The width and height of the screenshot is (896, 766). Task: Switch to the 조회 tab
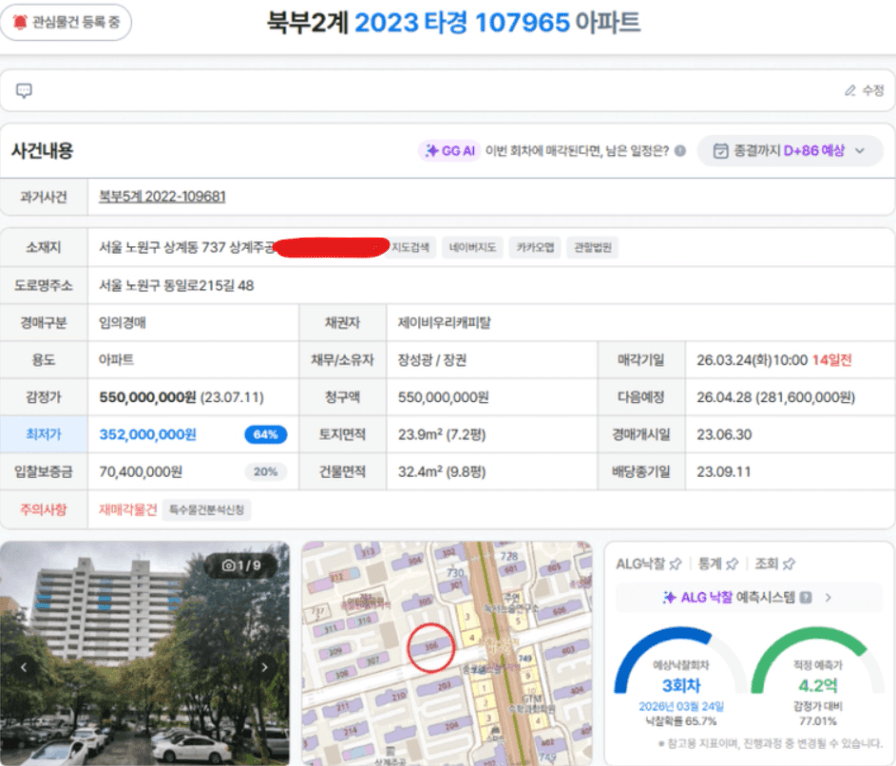pyautogui.click(x=767, y=564)
